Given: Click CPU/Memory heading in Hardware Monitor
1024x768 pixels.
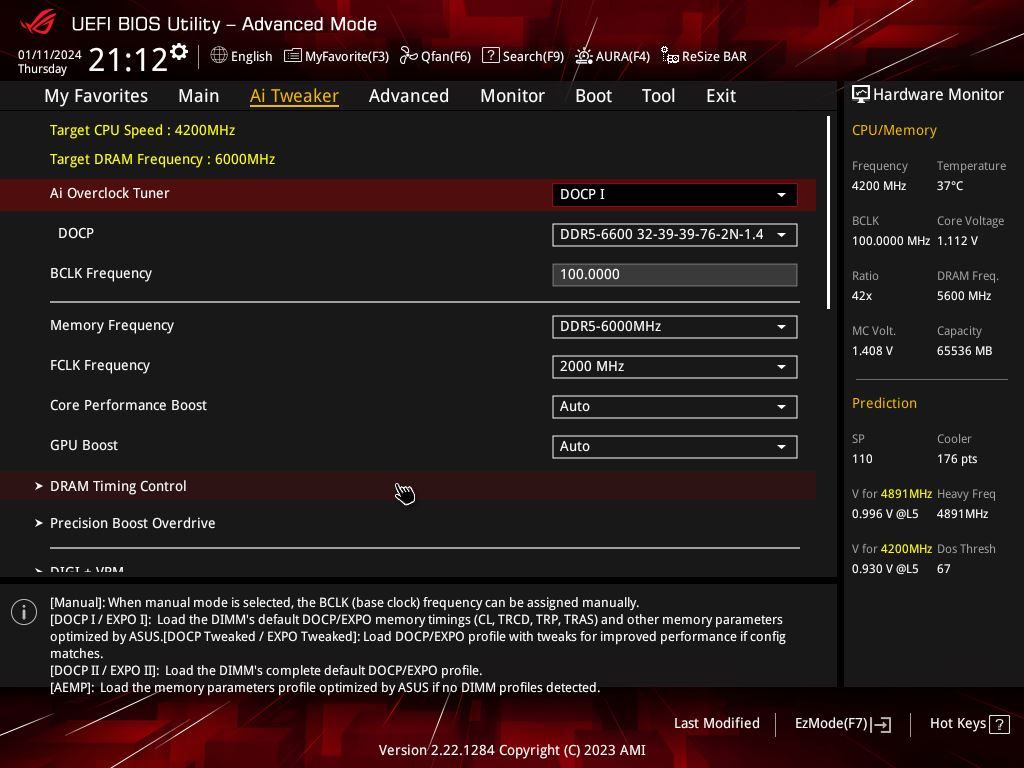Looking at the screenshot, I should click(894, 131).
